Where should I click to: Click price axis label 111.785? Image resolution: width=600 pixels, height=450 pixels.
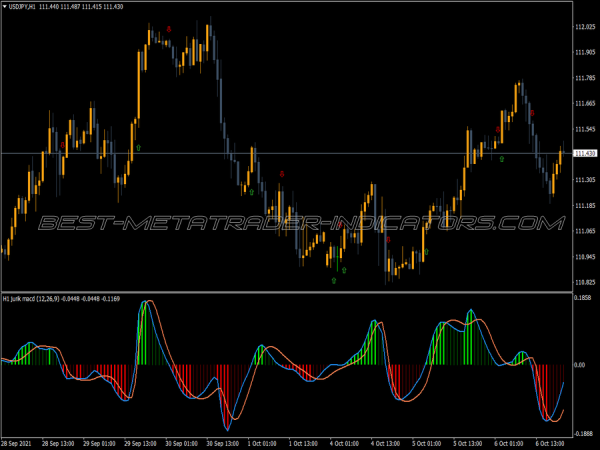pyautogui.click(x=585, y=78)
